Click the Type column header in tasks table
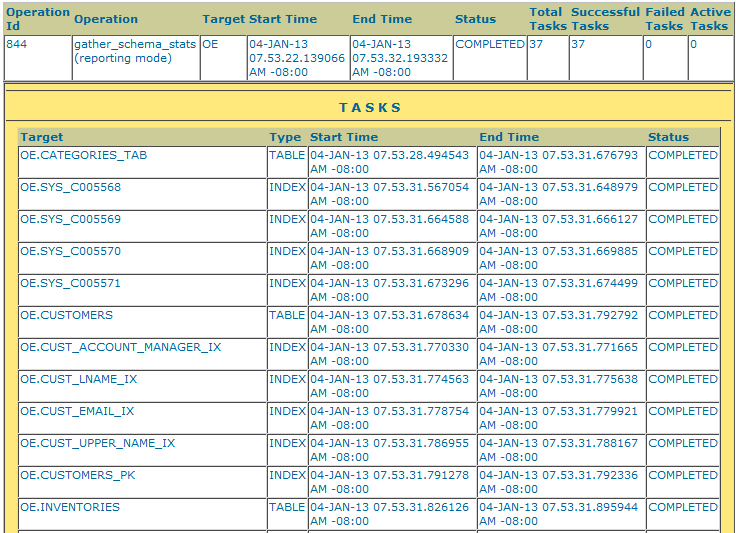 pyautogui.click(x=285, y=137)
